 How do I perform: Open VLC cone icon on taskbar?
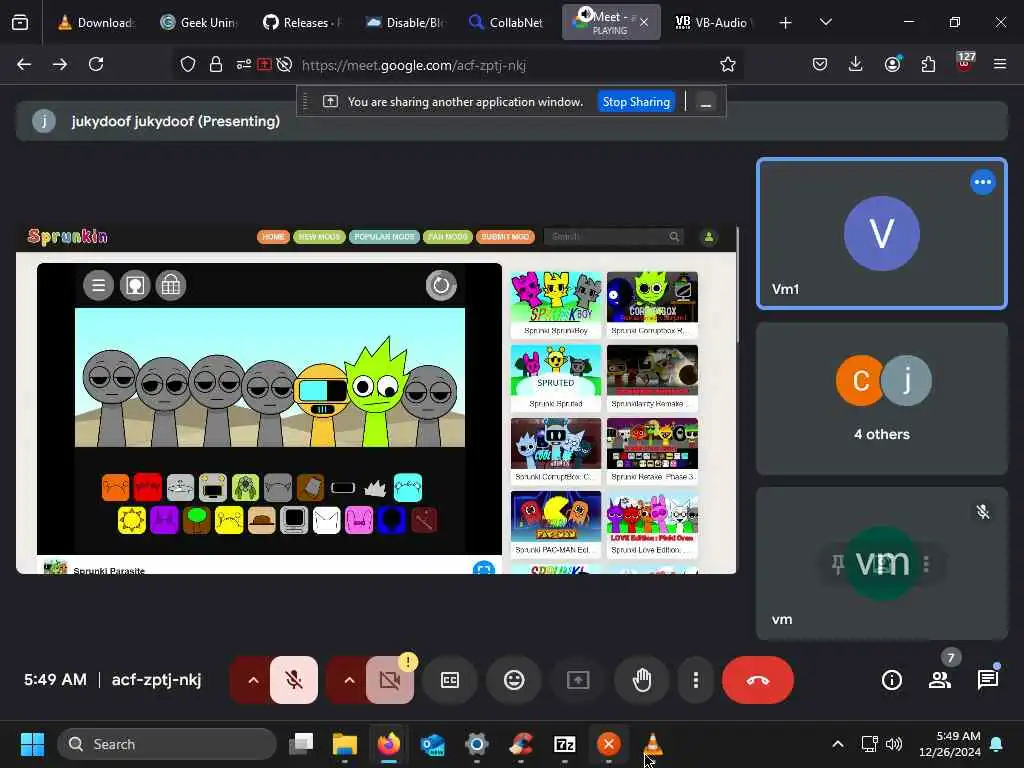coord(652,744)
